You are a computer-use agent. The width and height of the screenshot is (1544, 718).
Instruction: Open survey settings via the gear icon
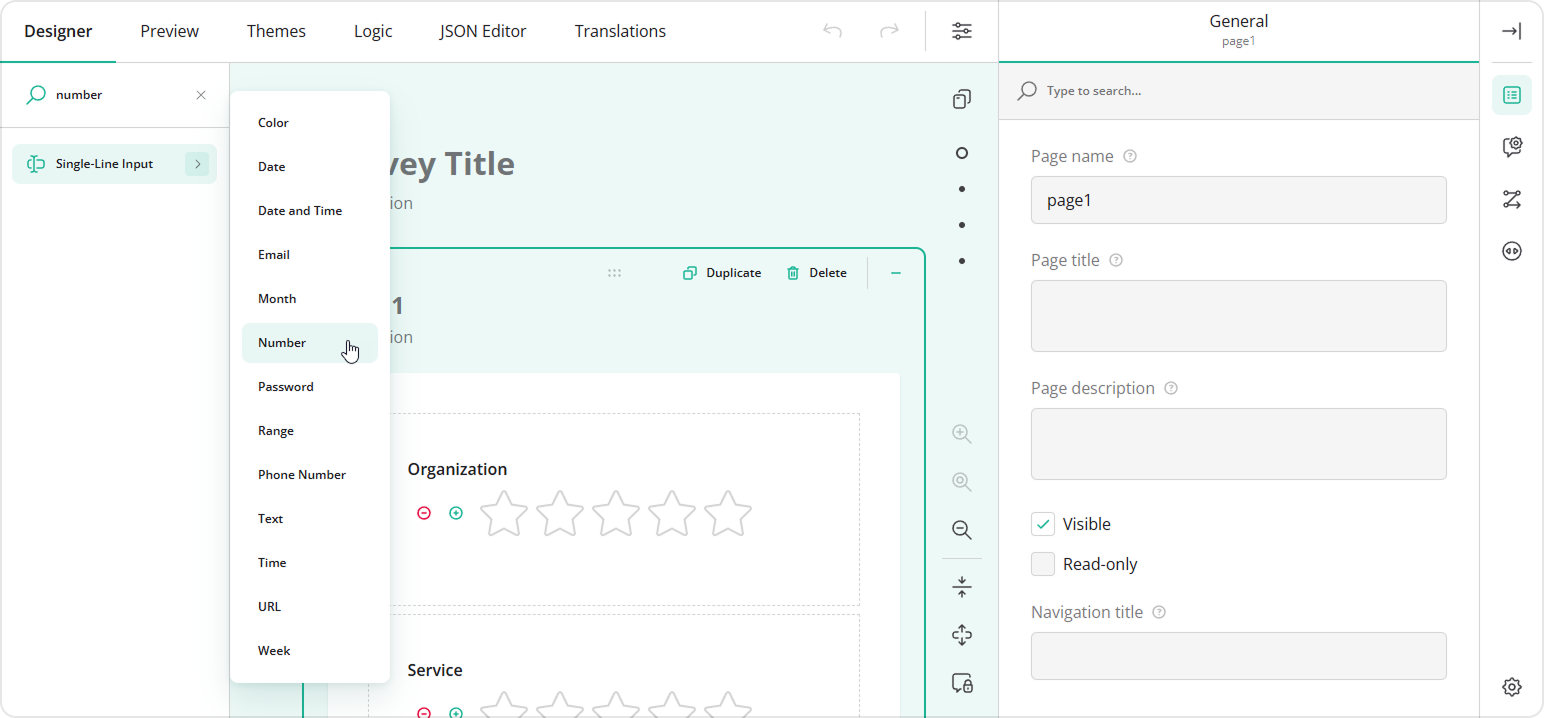click(x=1511, y=687)
